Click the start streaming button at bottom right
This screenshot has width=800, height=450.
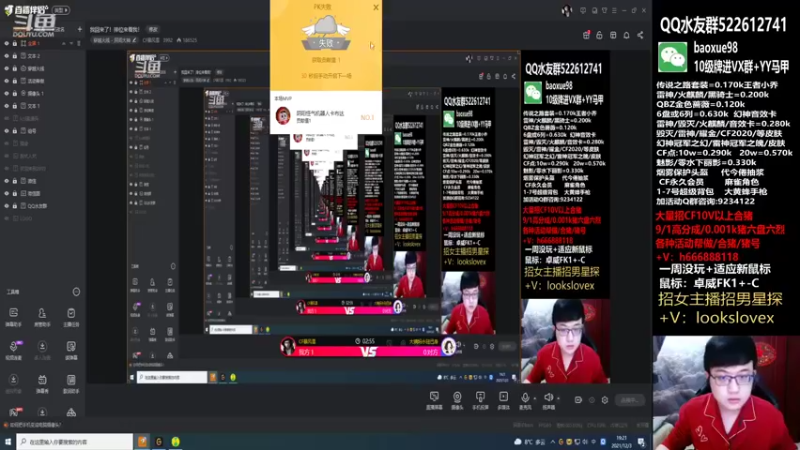click(630, 401)
